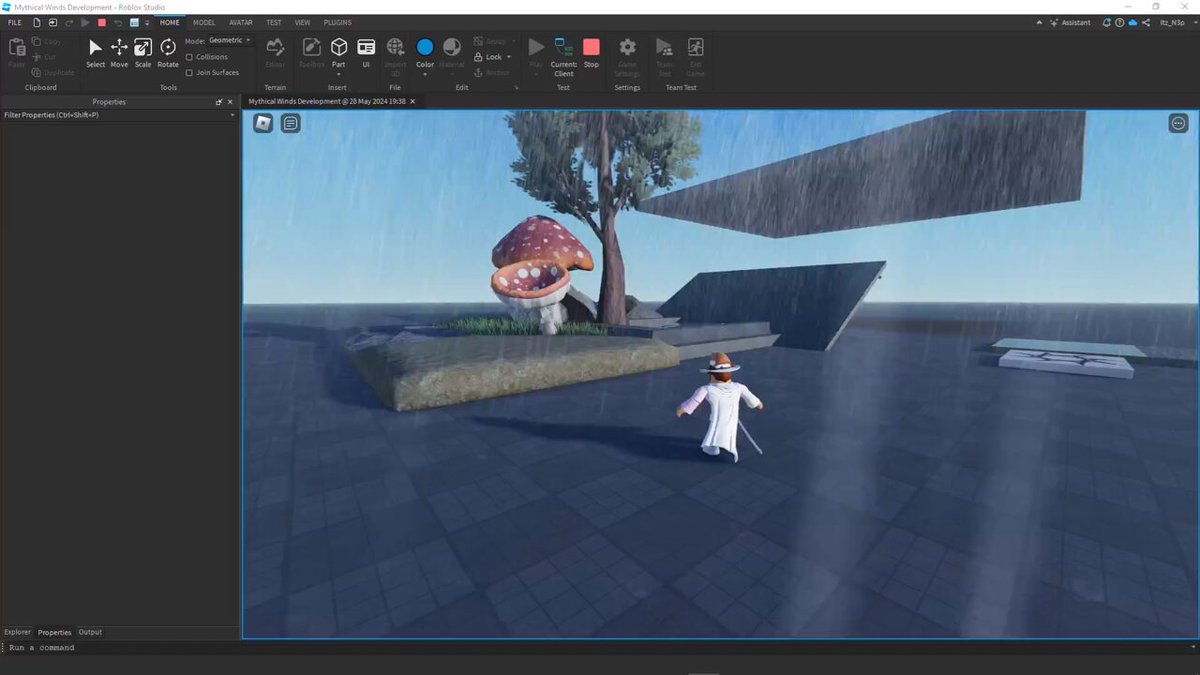The image size is (1200, 675).
Task: Click the Paste button in Clipboard
Action: [16, 53]
